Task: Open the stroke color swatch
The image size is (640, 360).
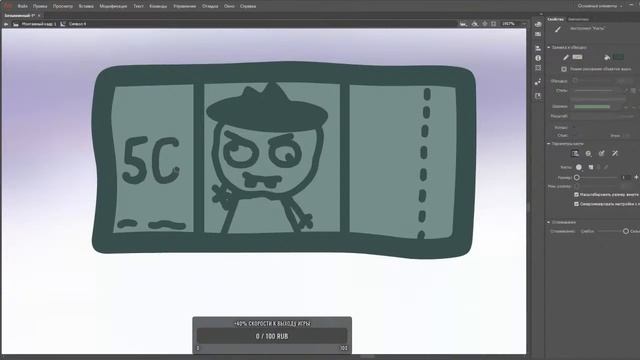Action: (x=577, y=57)
